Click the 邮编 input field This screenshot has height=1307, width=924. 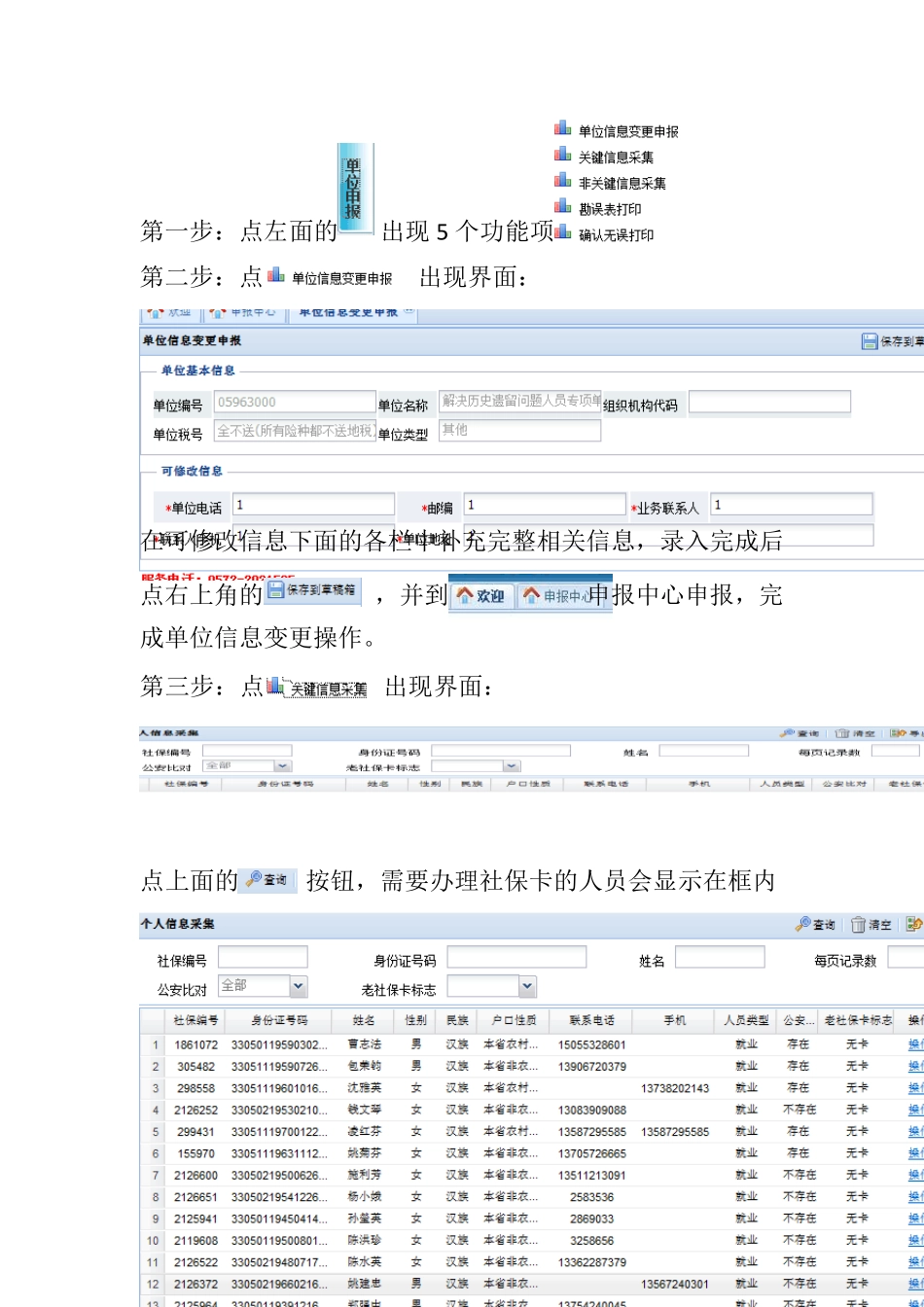(x=545, y=505)
